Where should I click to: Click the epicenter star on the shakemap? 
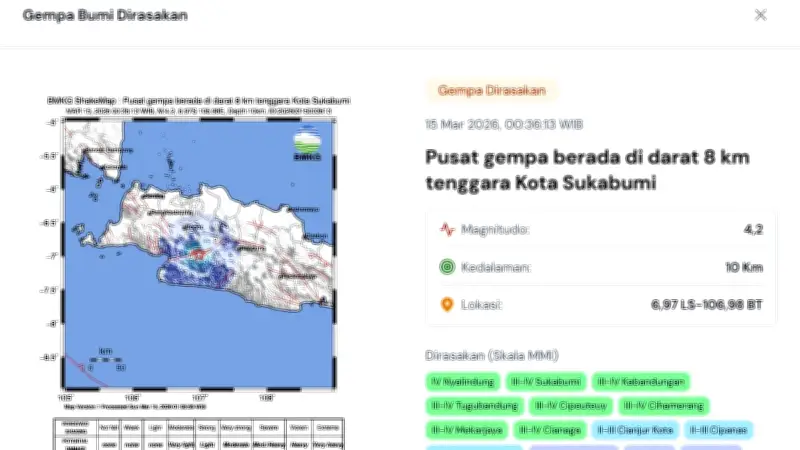197,254
